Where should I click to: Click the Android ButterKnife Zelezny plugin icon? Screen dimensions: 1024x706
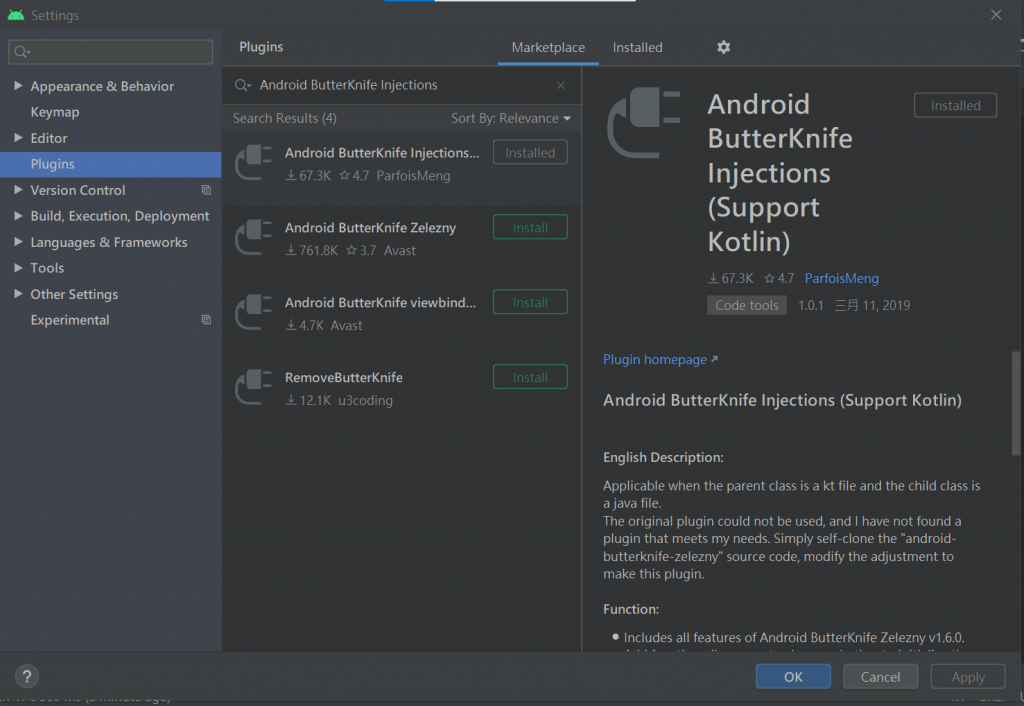[253, 238]
